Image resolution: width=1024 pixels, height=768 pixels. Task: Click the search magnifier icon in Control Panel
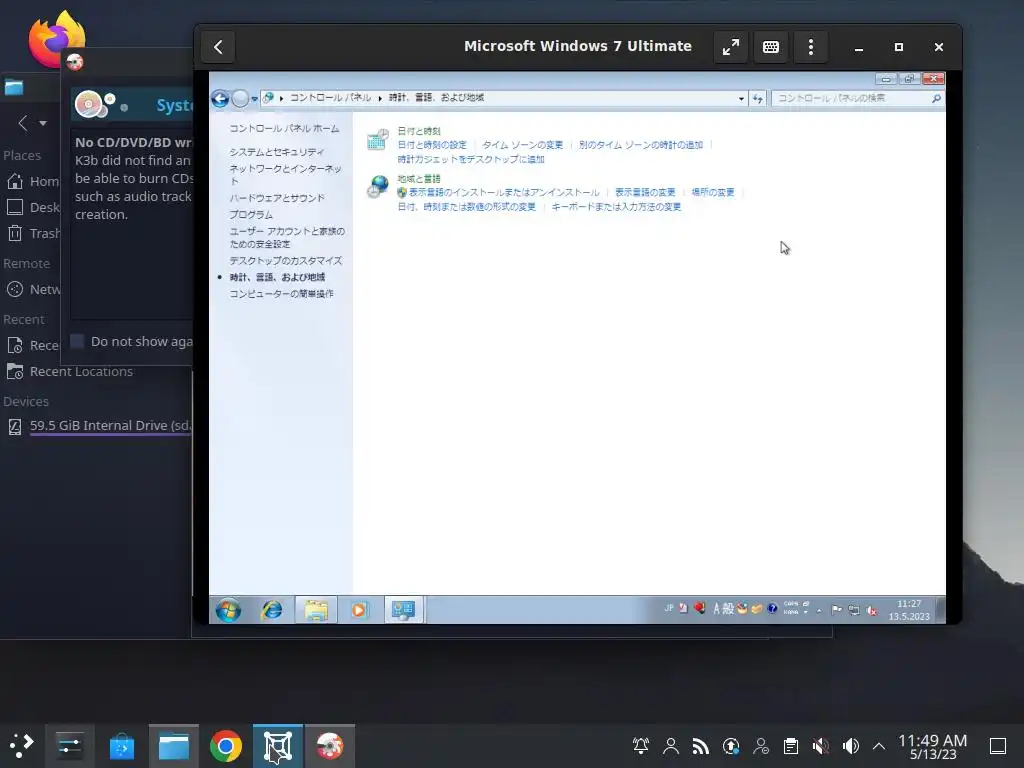click(936, 99)
